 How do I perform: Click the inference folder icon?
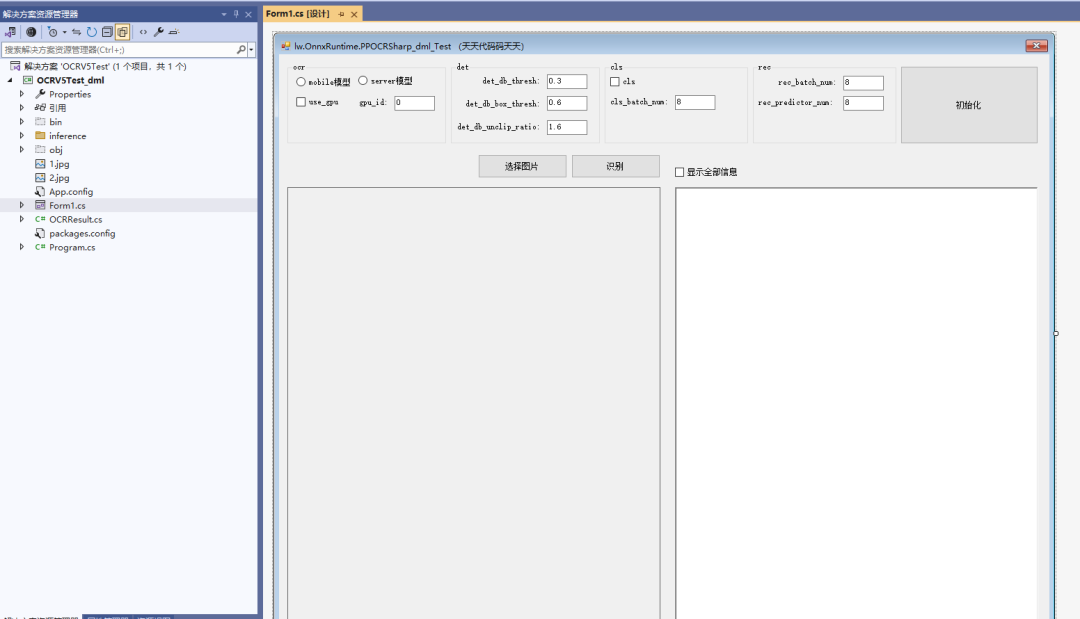point(40,136)
